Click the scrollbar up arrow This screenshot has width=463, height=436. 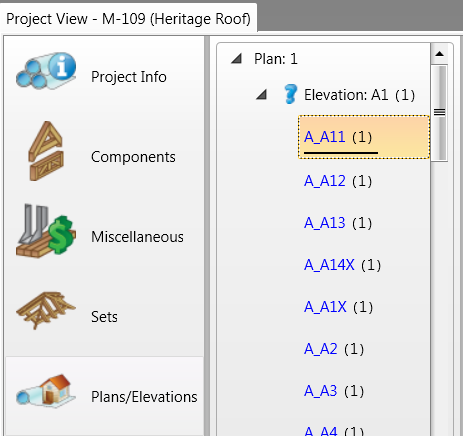[x=439, y=54]
